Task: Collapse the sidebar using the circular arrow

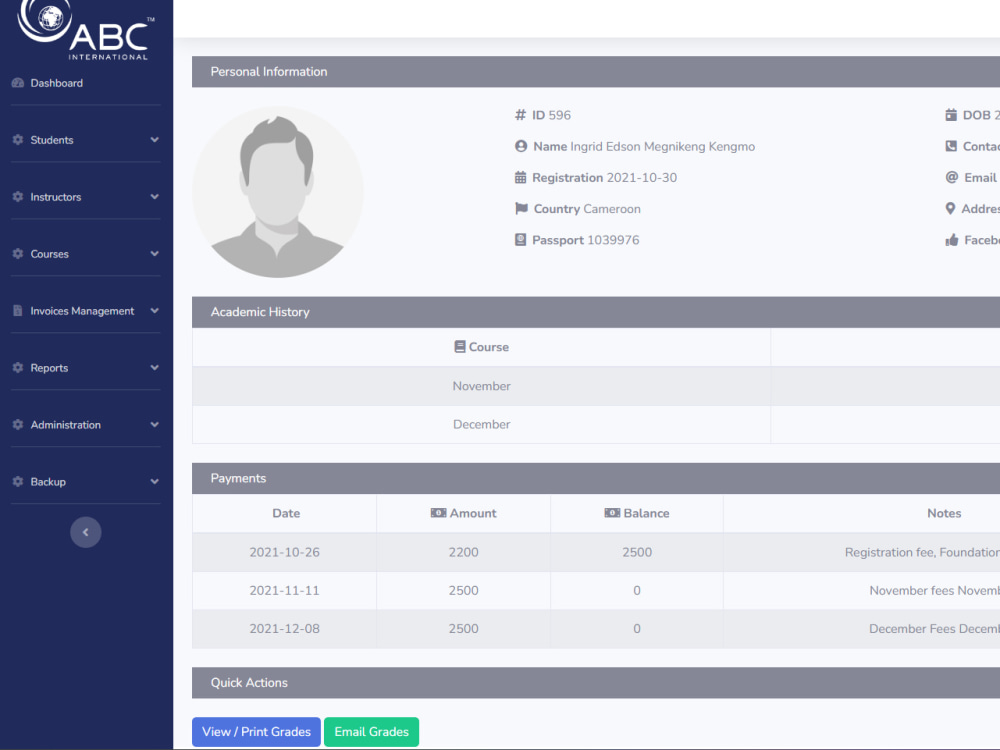Action: 86,532
